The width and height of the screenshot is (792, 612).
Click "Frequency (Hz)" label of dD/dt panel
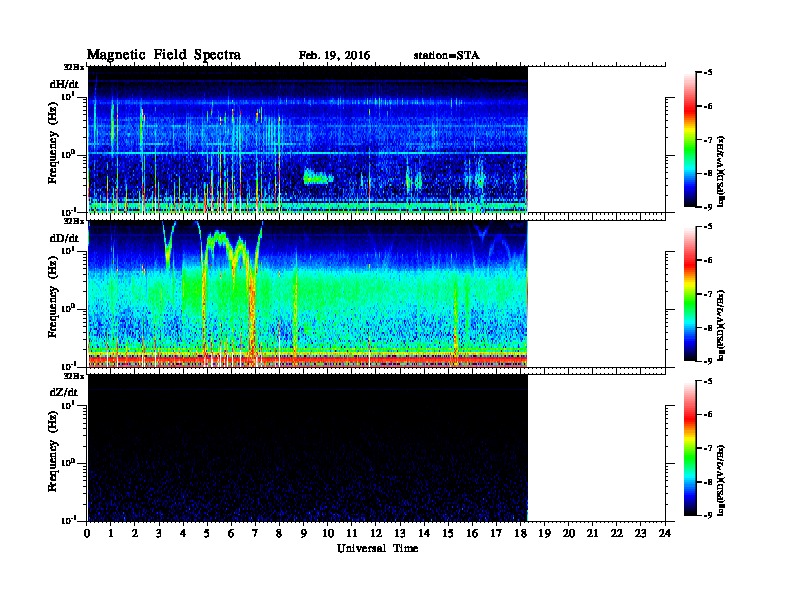tap(53, 297)
